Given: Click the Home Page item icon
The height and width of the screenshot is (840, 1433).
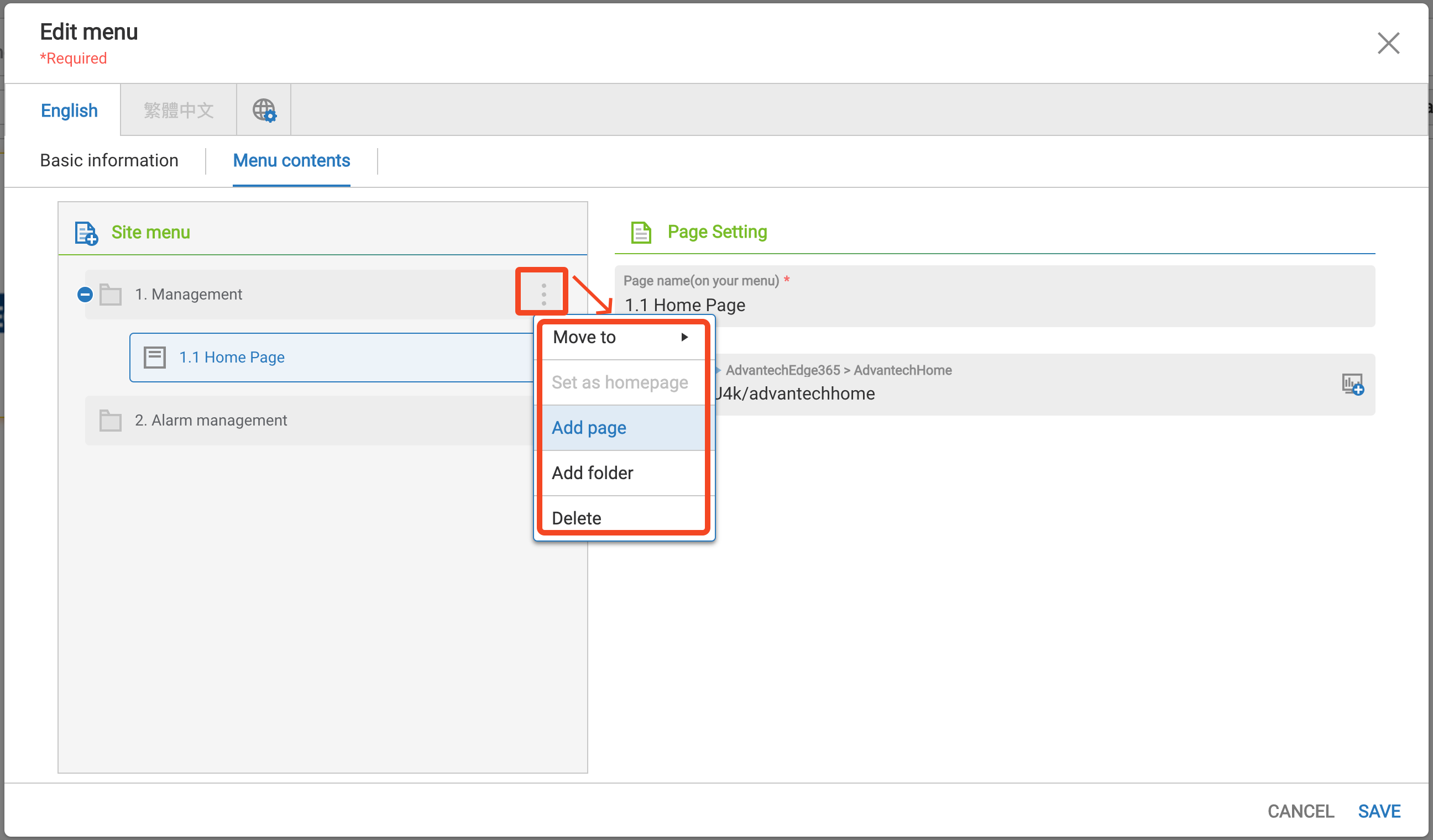Looking at the screenshot, I should coord(155,358).
